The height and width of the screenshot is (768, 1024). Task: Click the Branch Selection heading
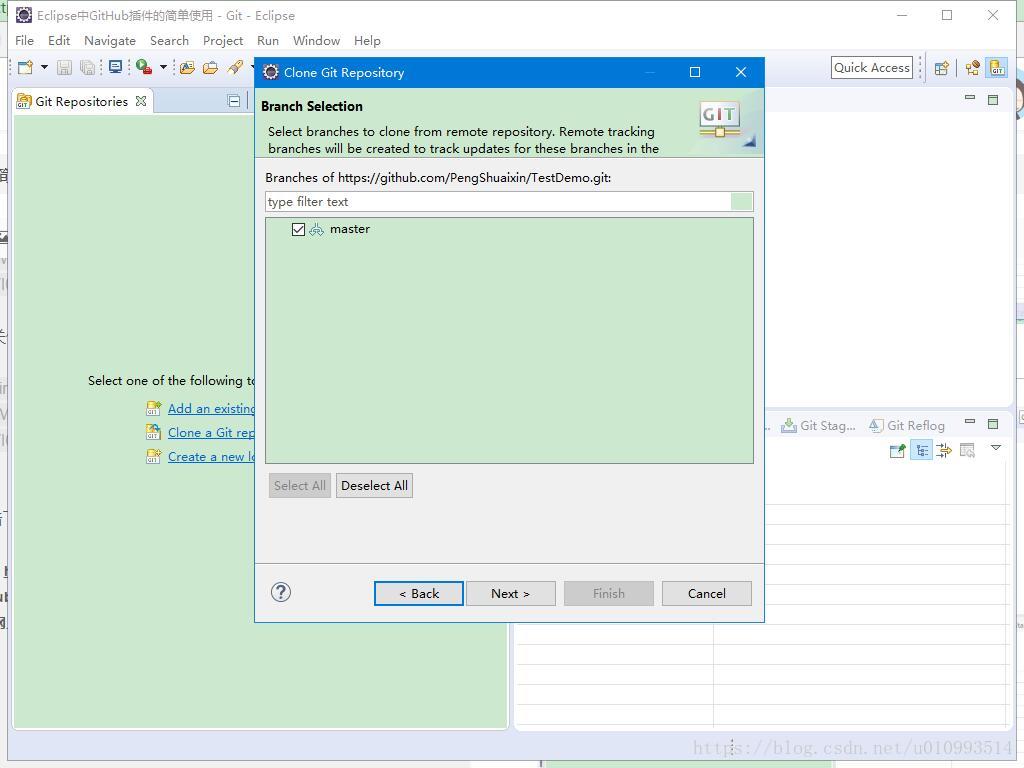pos(312,106)
